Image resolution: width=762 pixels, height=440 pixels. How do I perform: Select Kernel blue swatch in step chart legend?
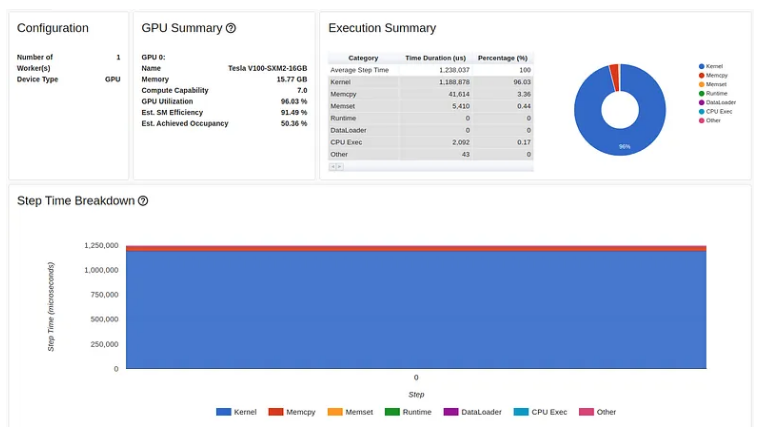coord(224,412)
